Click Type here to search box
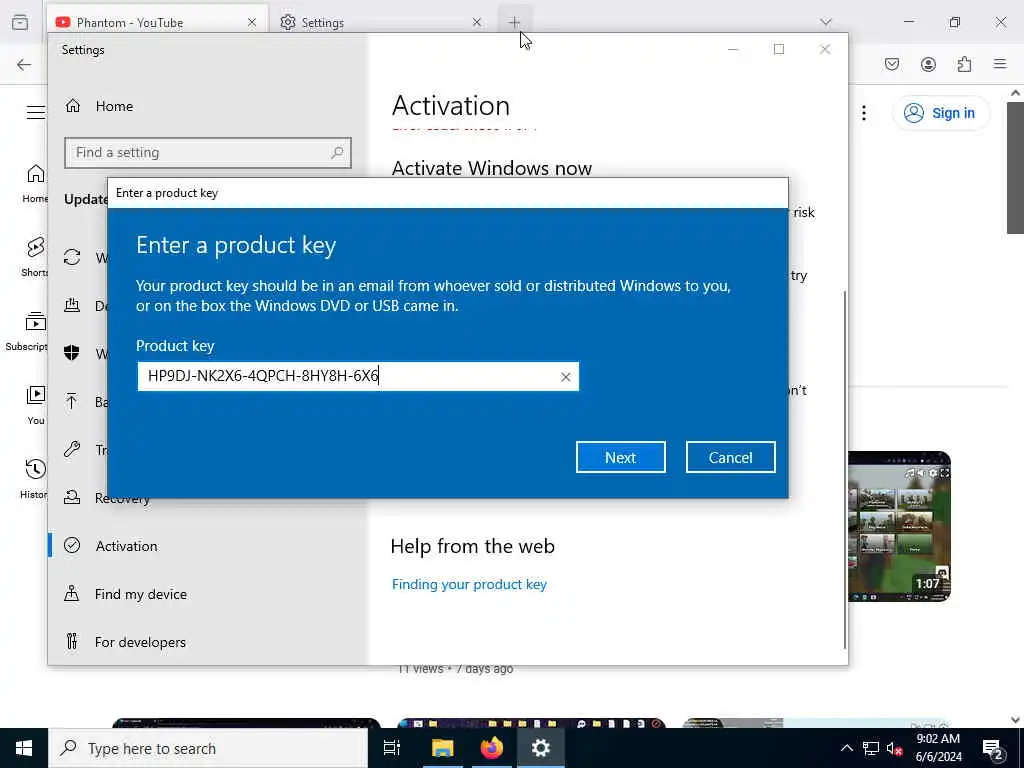The height and width of the screenshot is (768, 1024). point(208,748)
